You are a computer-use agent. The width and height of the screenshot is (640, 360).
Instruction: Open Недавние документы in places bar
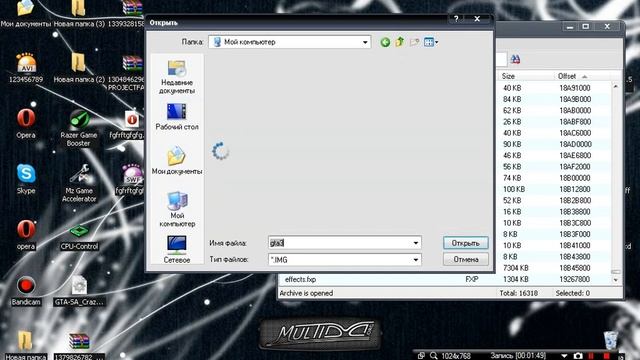[x=177, y=77]
